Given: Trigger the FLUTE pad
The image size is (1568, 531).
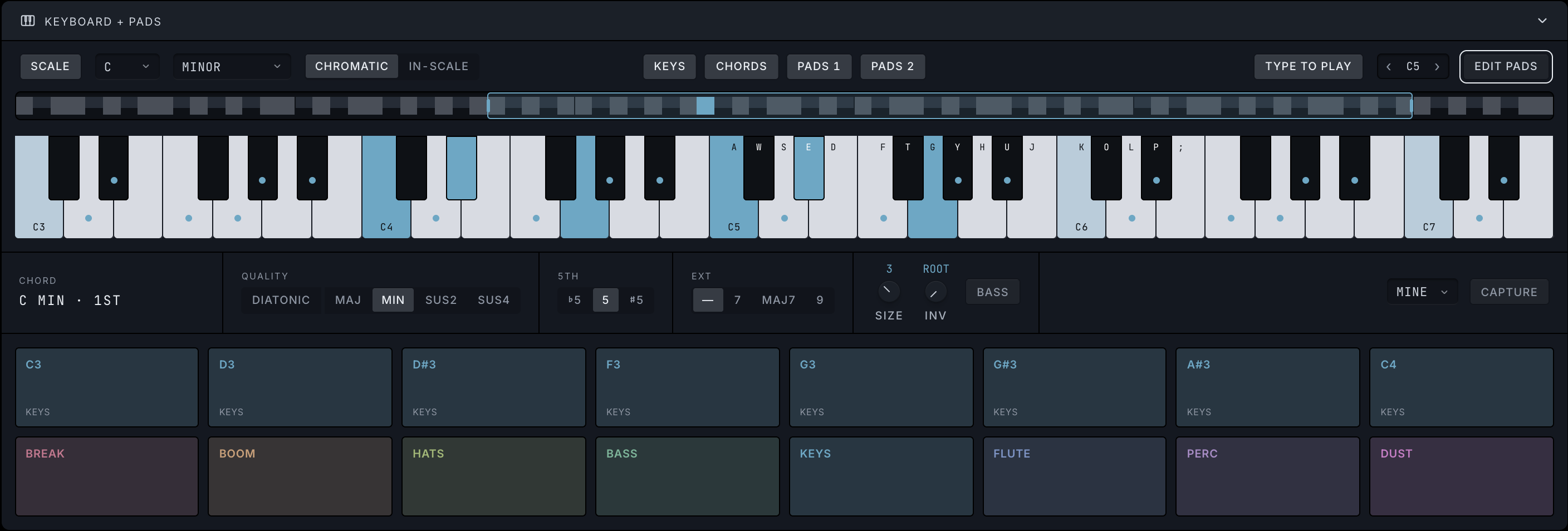Looking at the screenshot, I should (x=1074, y=476).
